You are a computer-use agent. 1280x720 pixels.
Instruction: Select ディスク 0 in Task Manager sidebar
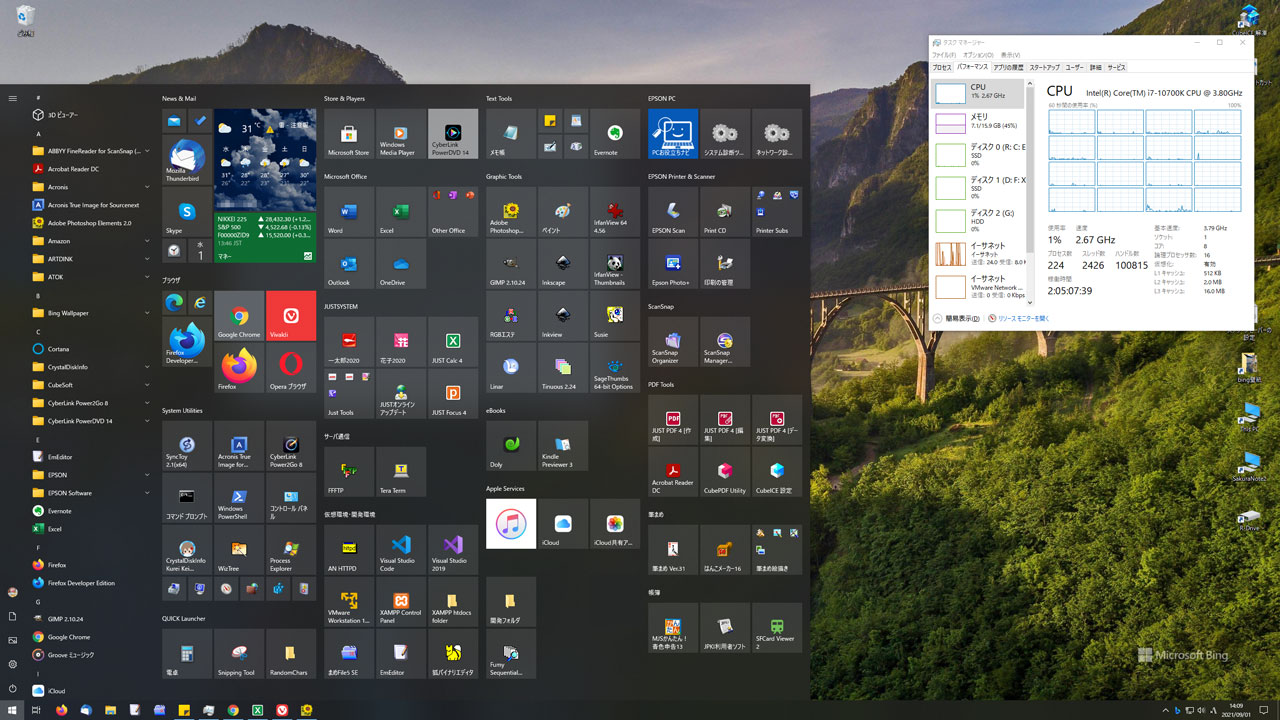click(978, 155)
